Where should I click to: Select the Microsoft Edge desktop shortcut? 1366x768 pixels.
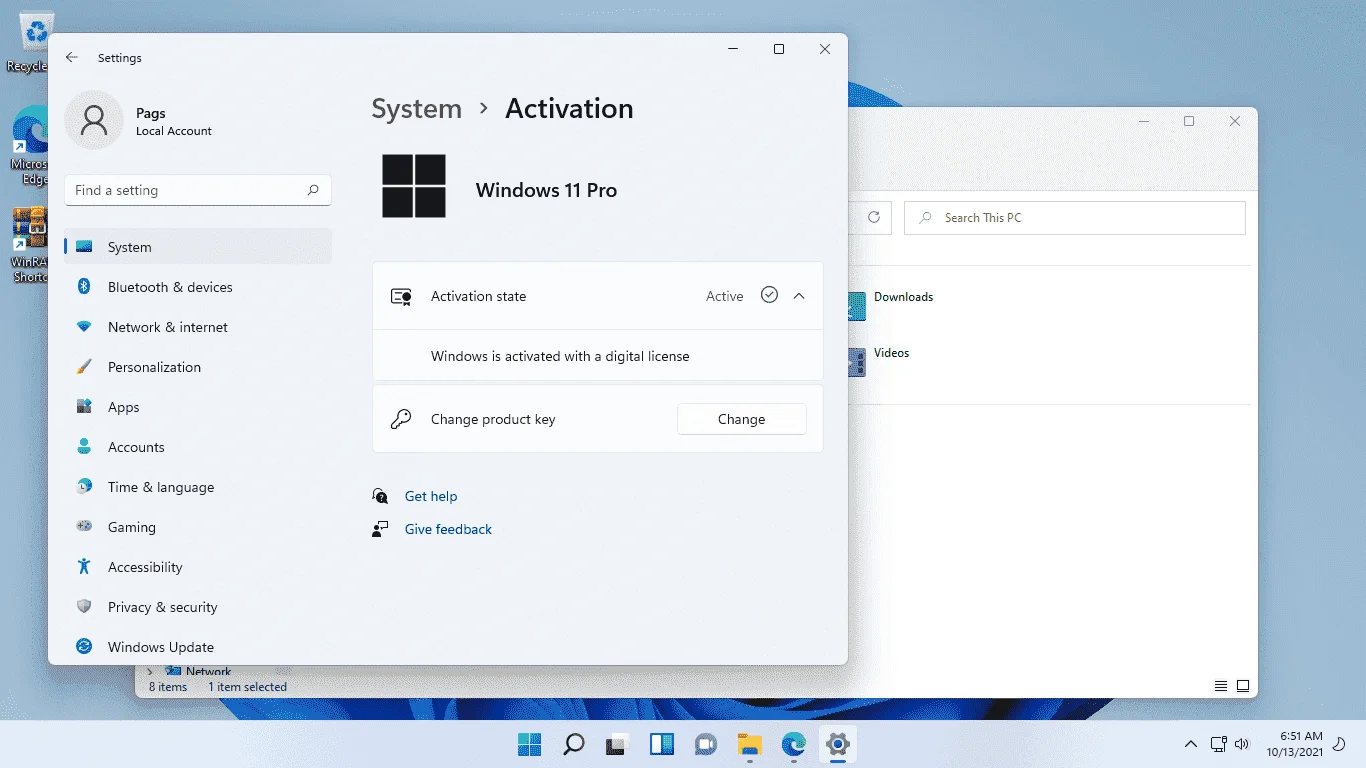(x=30, y=146)
